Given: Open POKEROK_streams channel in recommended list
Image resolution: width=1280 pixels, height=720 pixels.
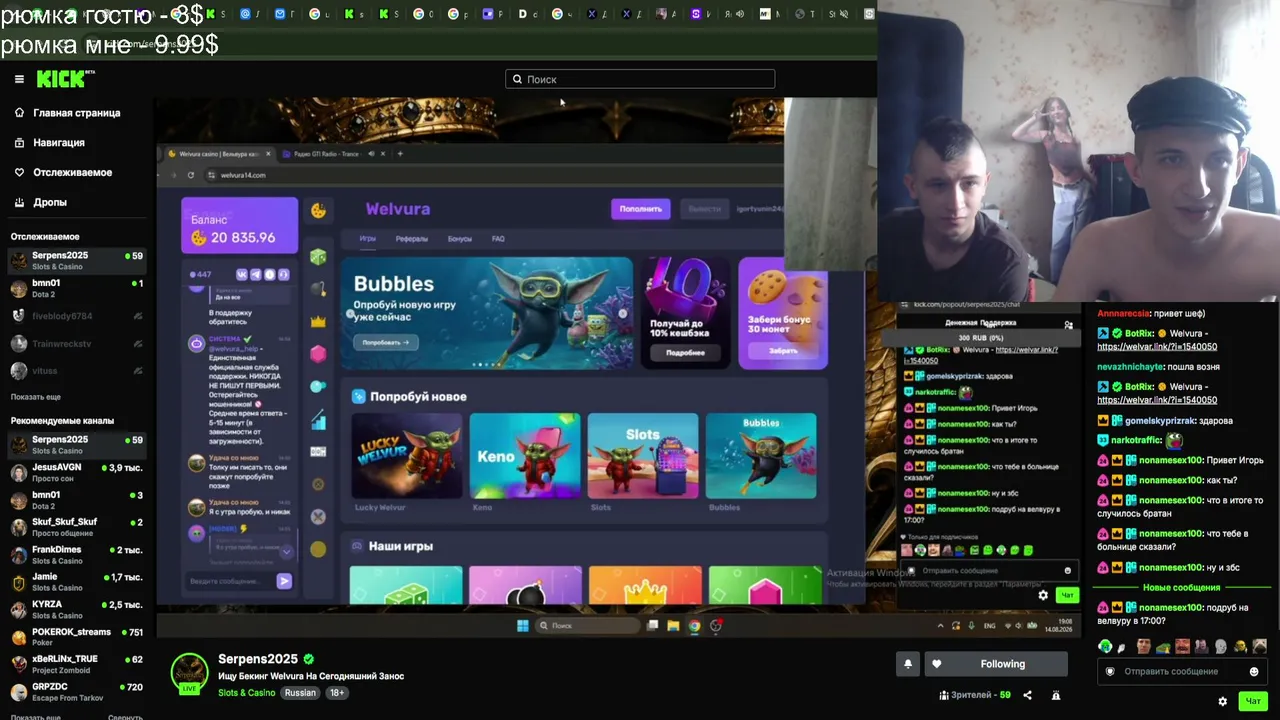Looking at the screenshot, I should (76, 637).
